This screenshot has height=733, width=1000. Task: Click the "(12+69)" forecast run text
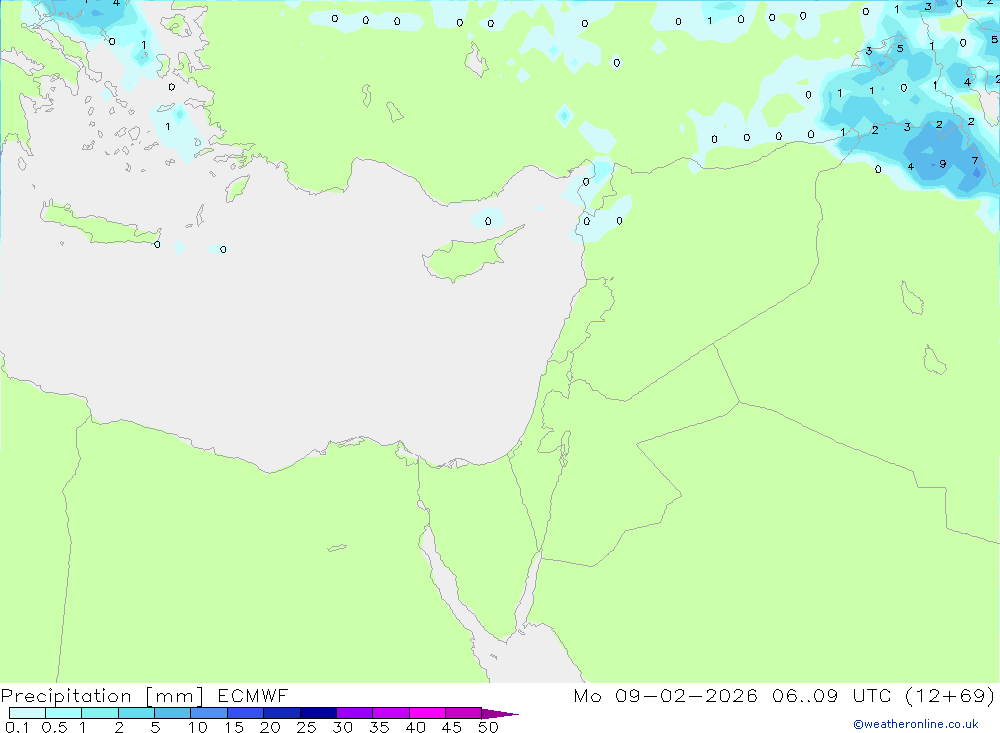(950, 695)
